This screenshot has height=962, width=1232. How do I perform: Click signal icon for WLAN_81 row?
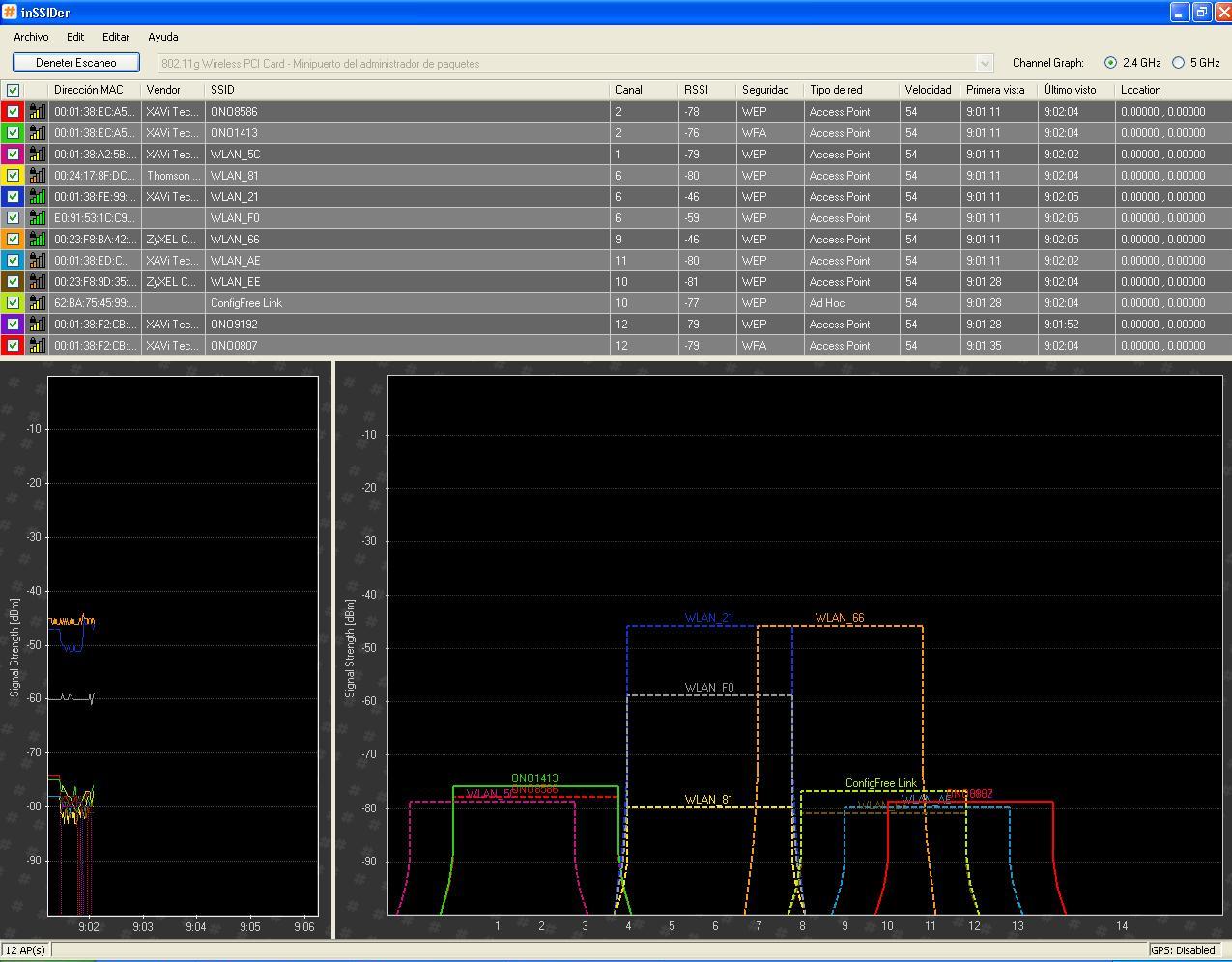(37, 176)
